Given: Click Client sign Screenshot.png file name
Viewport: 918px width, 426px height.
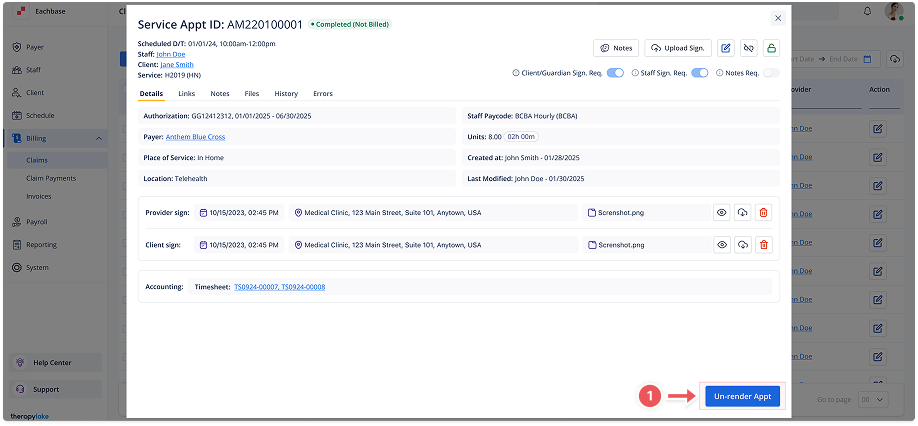Looking at the screenshot, I should click(621, 245).
